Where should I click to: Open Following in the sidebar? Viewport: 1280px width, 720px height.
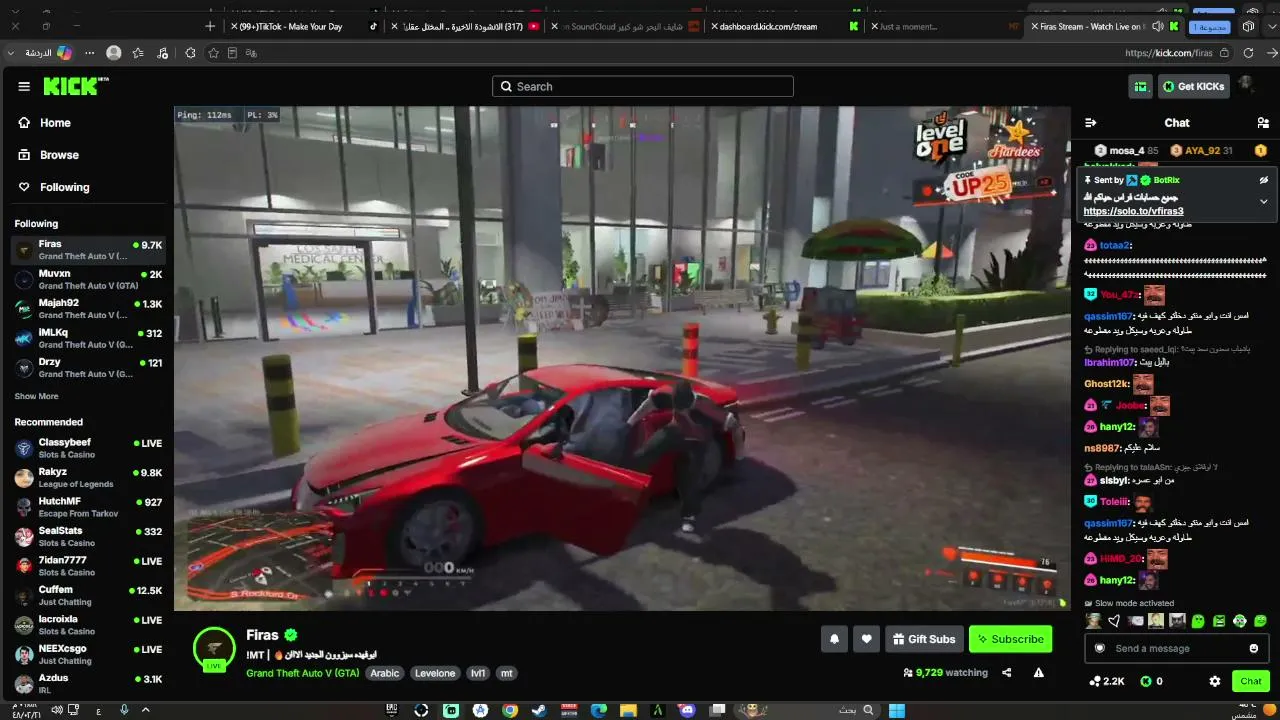(x=64, y=187)
